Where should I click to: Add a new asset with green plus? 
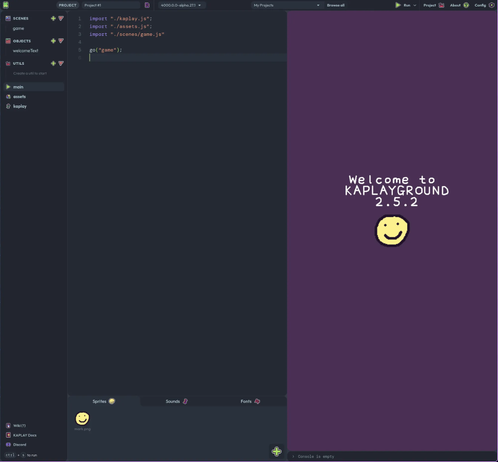(x=276, y=451)
